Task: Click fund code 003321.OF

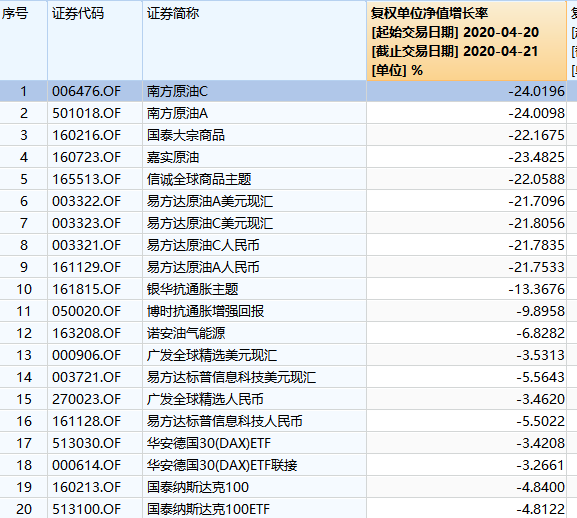Action: coord(86,245)
